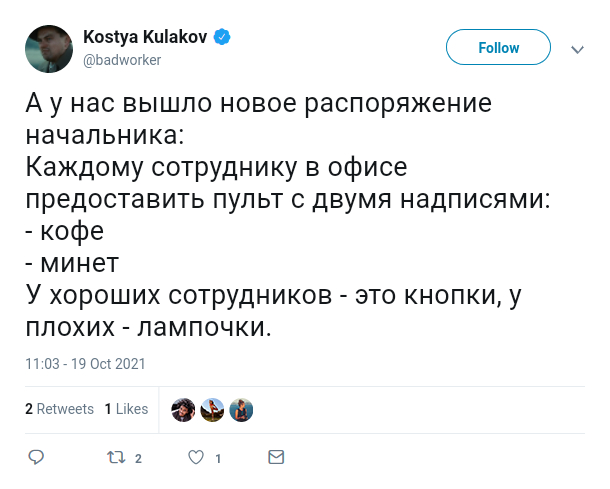This screenshot has height=489, width=610.
Task: Open the 11:03 - 19 Oct 2021 timestamp
Action: coord(85,364)
